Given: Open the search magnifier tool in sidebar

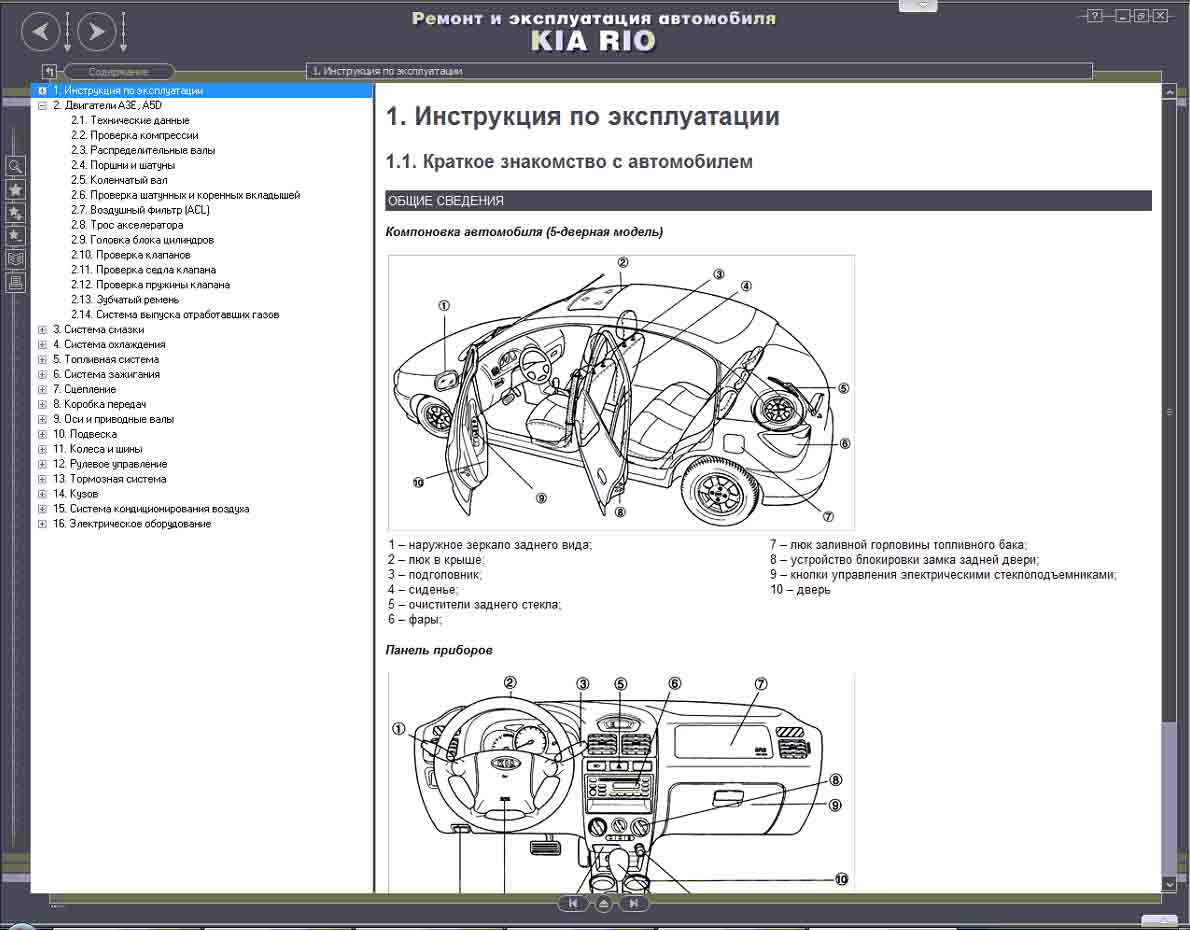Looking at the screenshot, I should coord(15,166).
